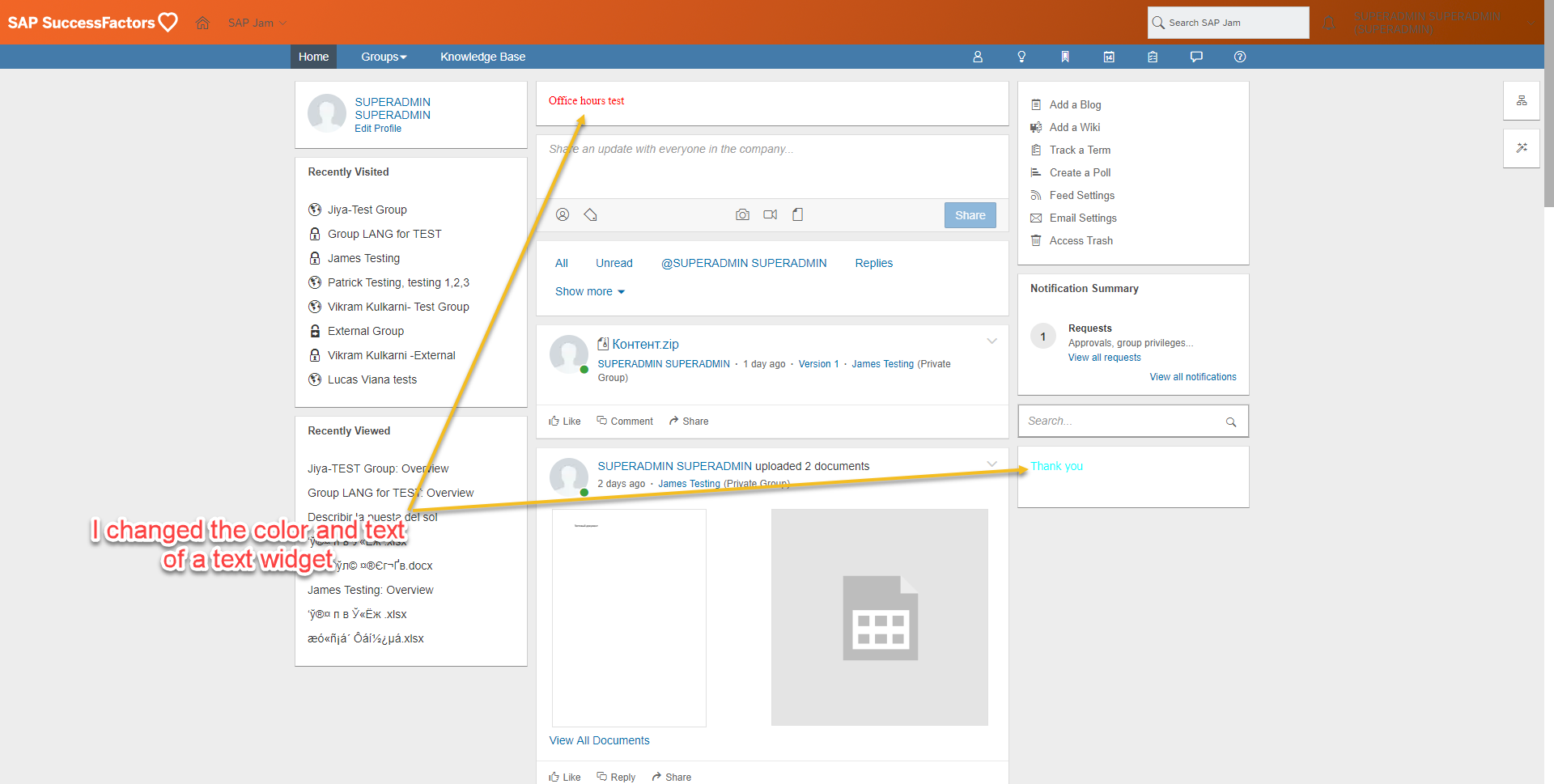Filter feed by @SUPERADMIN SUPERADMIN
The height and width of the screenshot is (784, 1554).
pos(744,263)
